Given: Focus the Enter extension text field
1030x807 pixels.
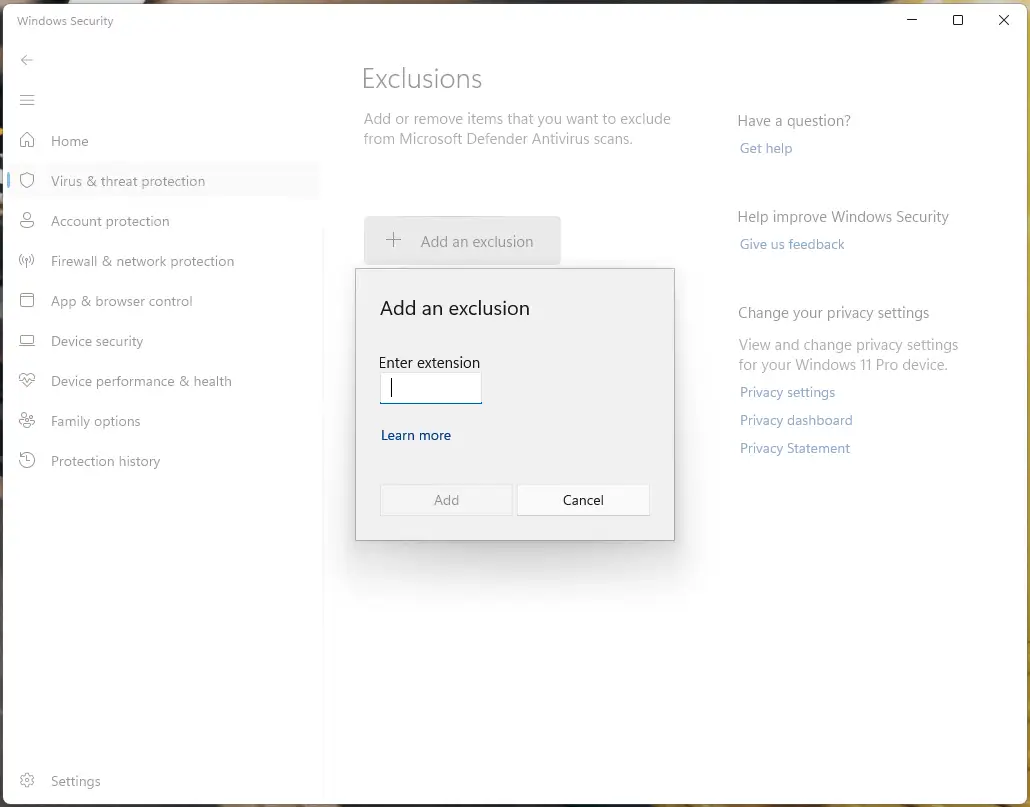Looking at the screenshot, I should click(x=431, y=388).
